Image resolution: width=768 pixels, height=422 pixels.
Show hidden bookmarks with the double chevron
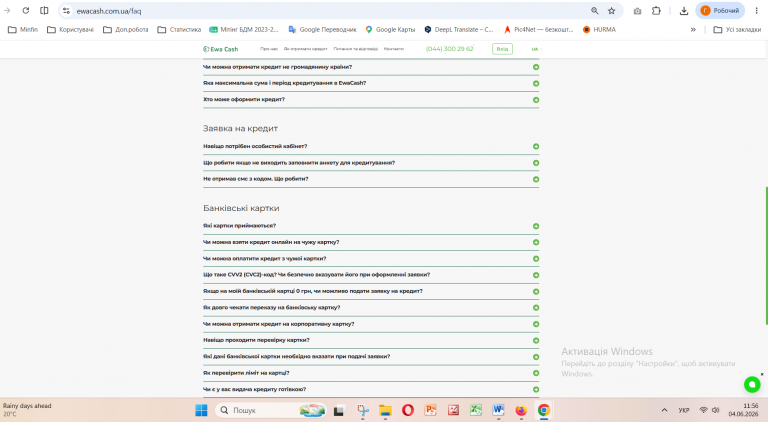693,30
